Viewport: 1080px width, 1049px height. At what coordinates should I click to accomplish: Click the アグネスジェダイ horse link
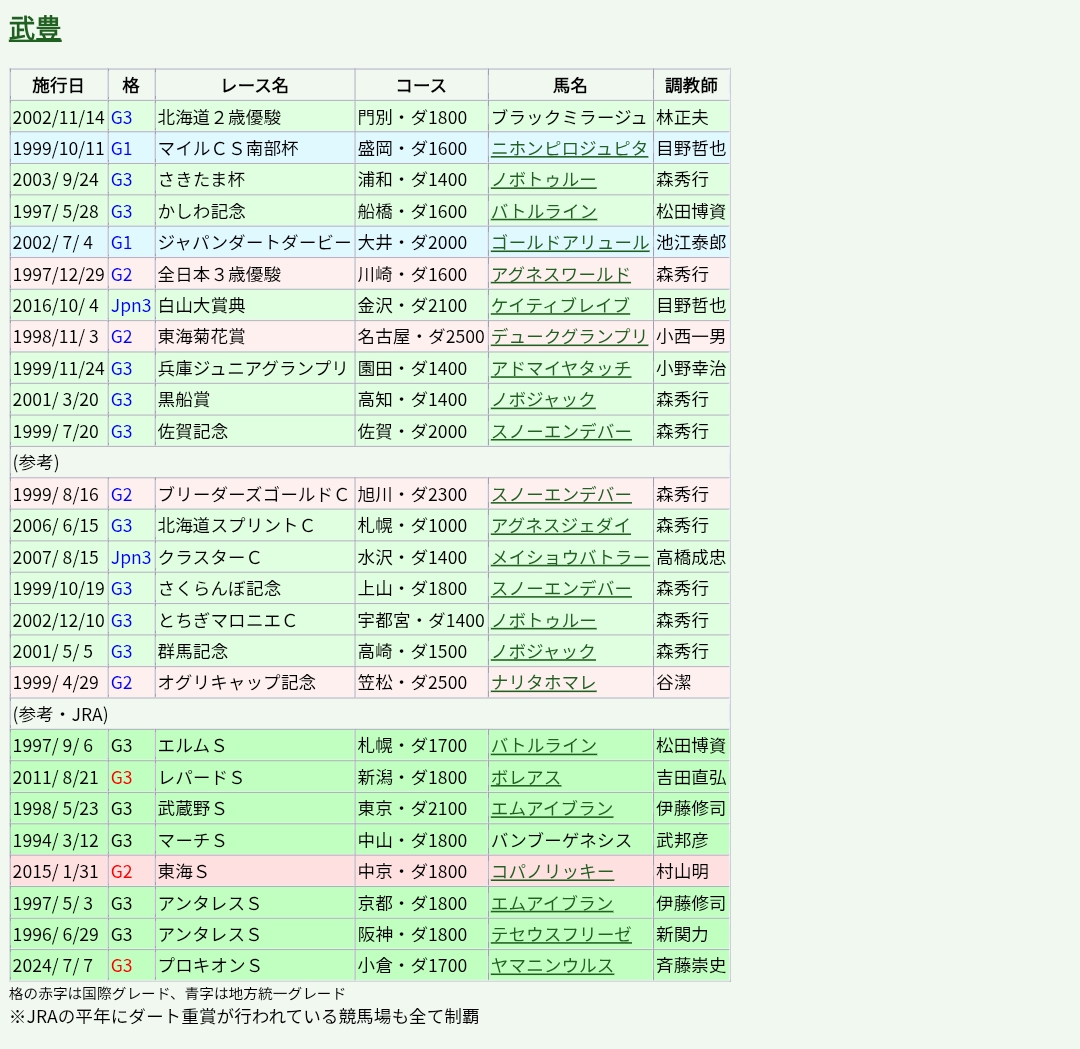[560, 526]
